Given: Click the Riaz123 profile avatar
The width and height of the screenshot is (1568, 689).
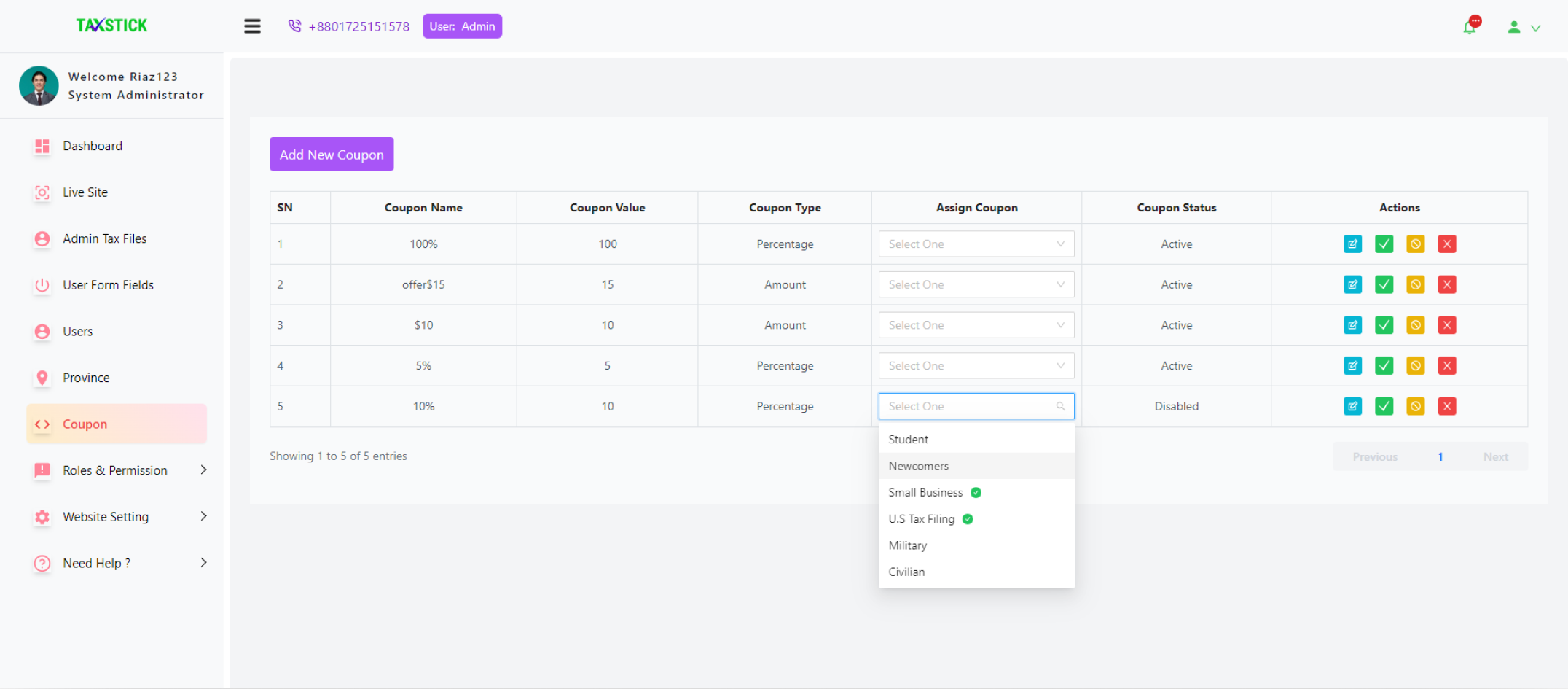Looking at the screenshot, I should pyautogui.click(x=39, y=86).
